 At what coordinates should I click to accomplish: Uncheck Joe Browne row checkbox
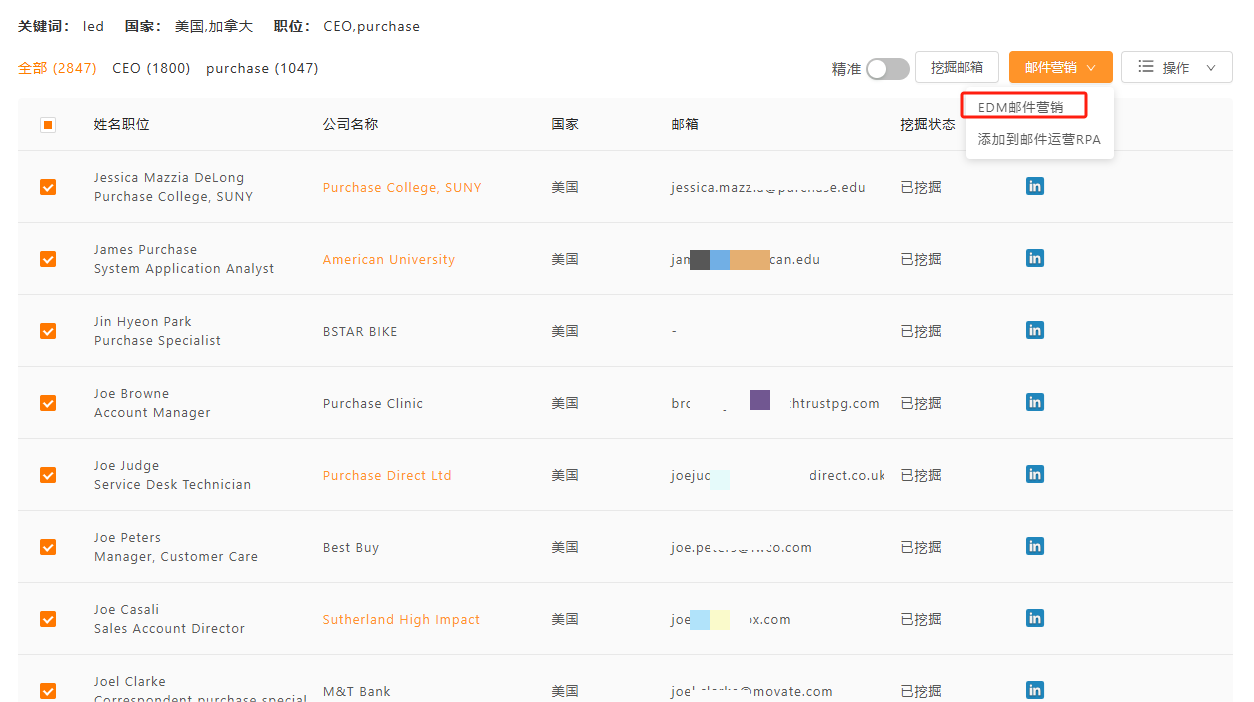coord(48,403)
